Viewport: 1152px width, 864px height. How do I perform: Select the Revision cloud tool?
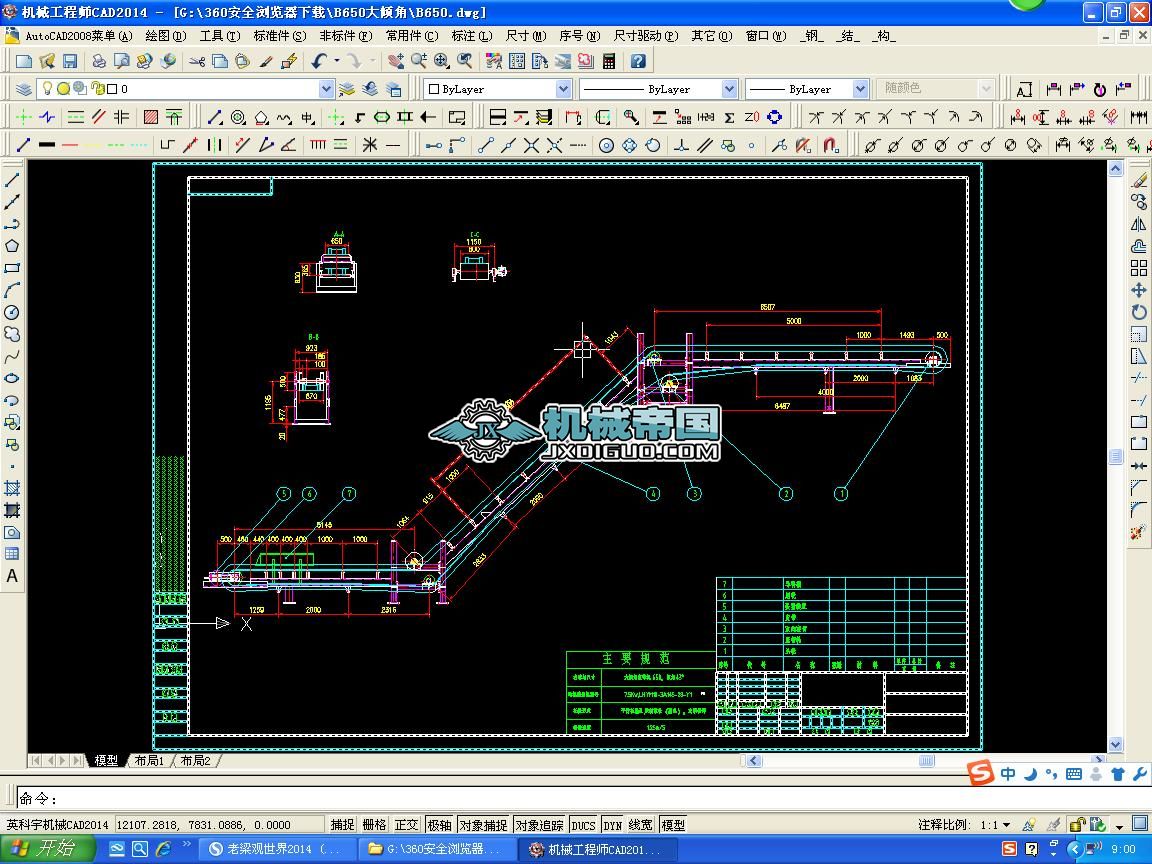12,334
